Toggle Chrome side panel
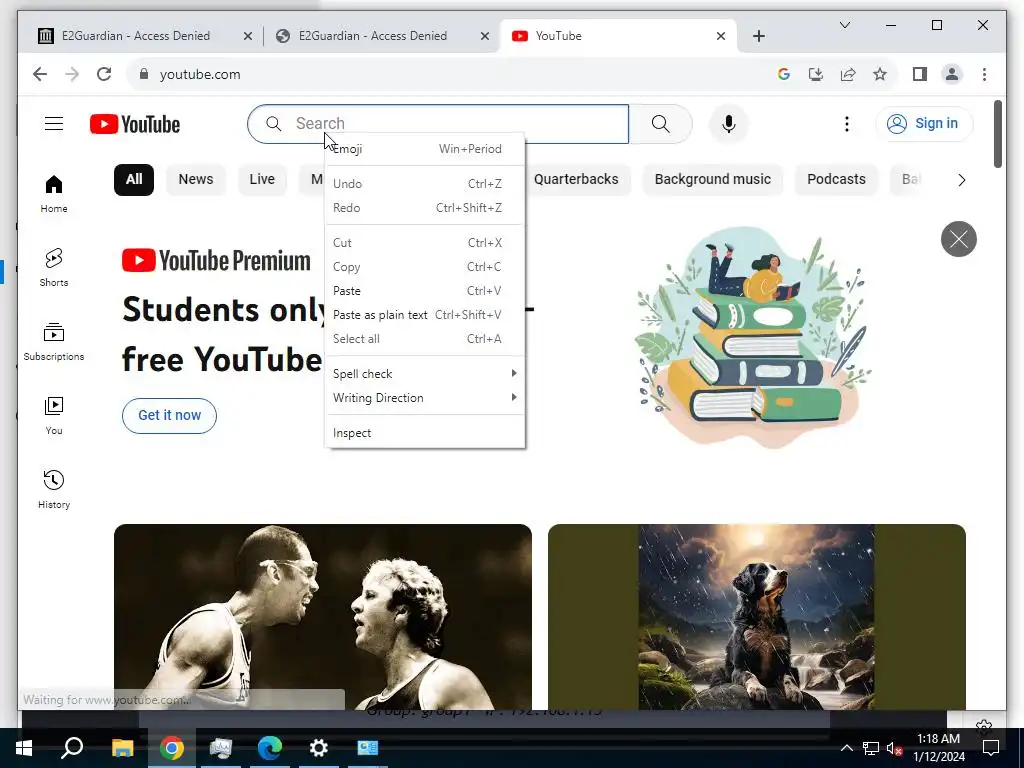1024x768 pixels. [920, 74]
